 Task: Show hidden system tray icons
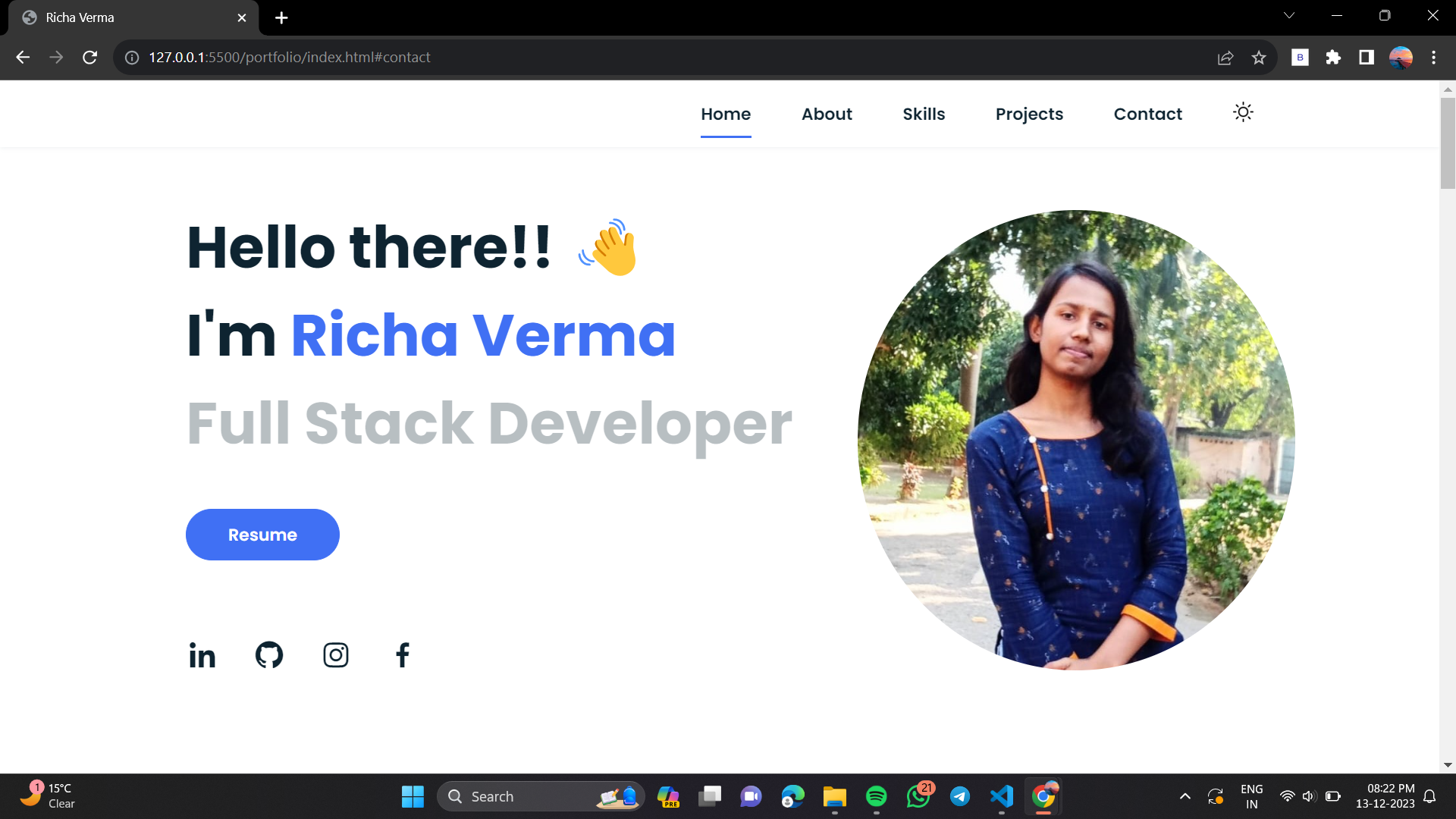(1185, 796)
